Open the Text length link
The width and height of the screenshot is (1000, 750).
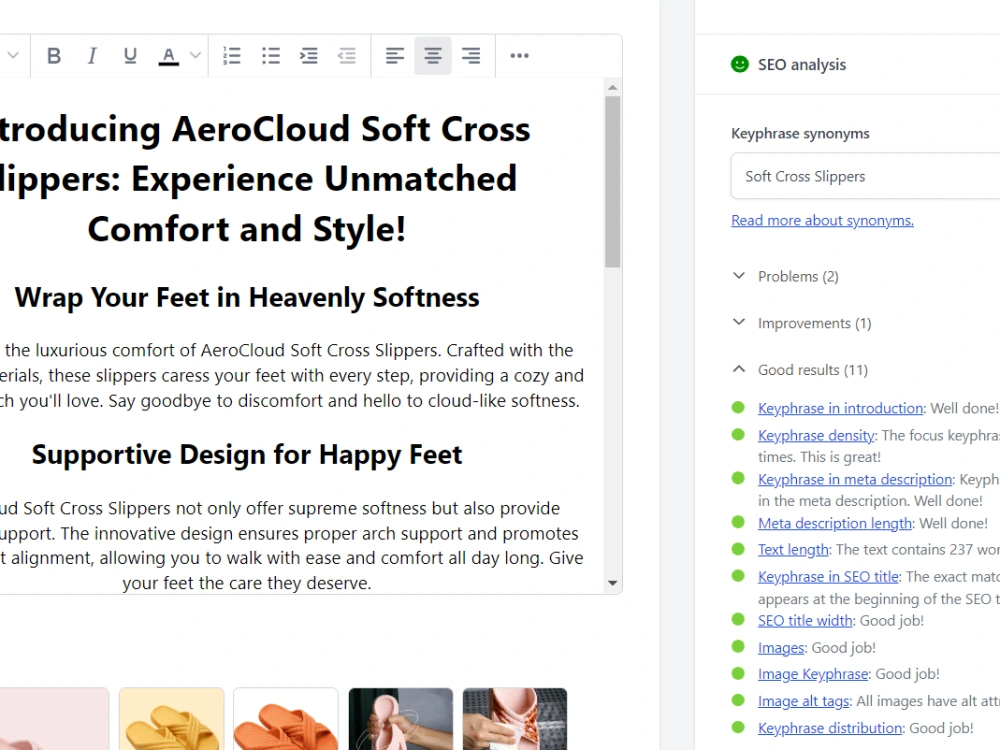[793, 550]
